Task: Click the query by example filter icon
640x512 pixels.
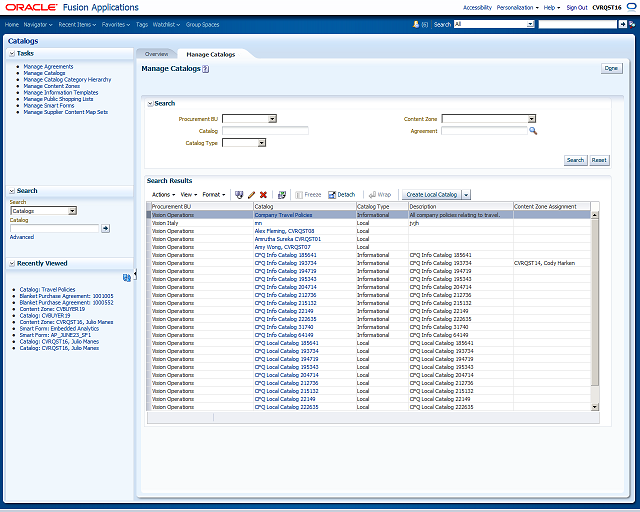Action: click(239, 195)
